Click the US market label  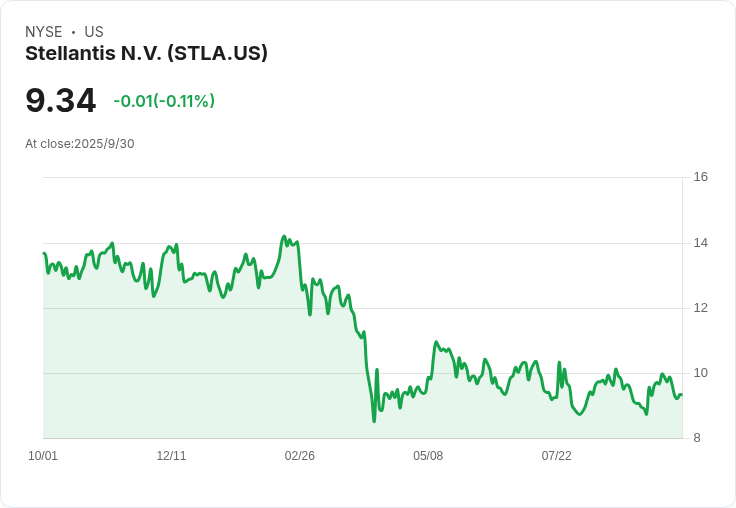coord(94,31)
